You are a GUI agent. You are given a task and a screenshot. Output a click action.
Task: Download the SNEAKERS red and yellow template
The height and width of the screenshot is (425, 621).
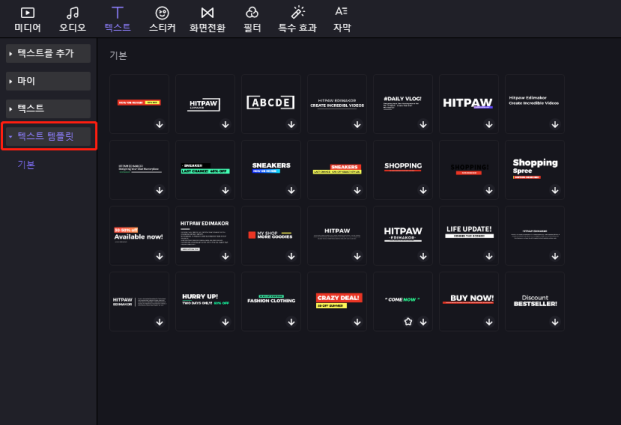tap(357, 191)
